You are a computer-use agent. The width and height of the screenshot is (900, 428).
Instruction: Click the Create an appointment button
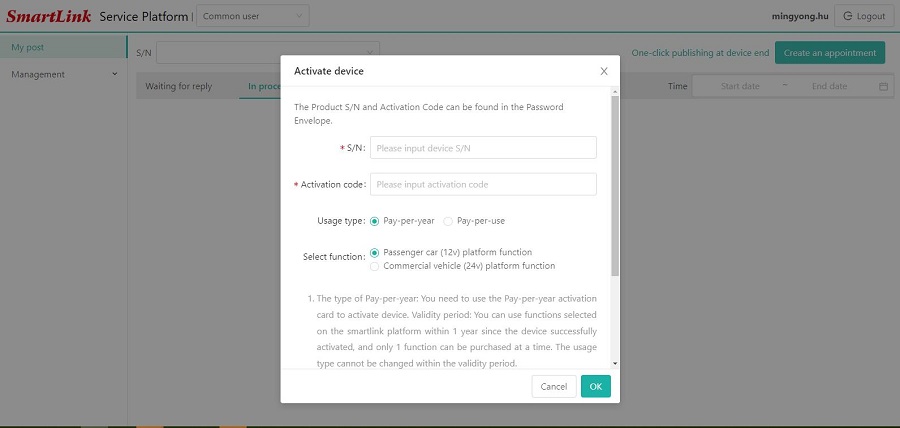(x=829, y=53)
